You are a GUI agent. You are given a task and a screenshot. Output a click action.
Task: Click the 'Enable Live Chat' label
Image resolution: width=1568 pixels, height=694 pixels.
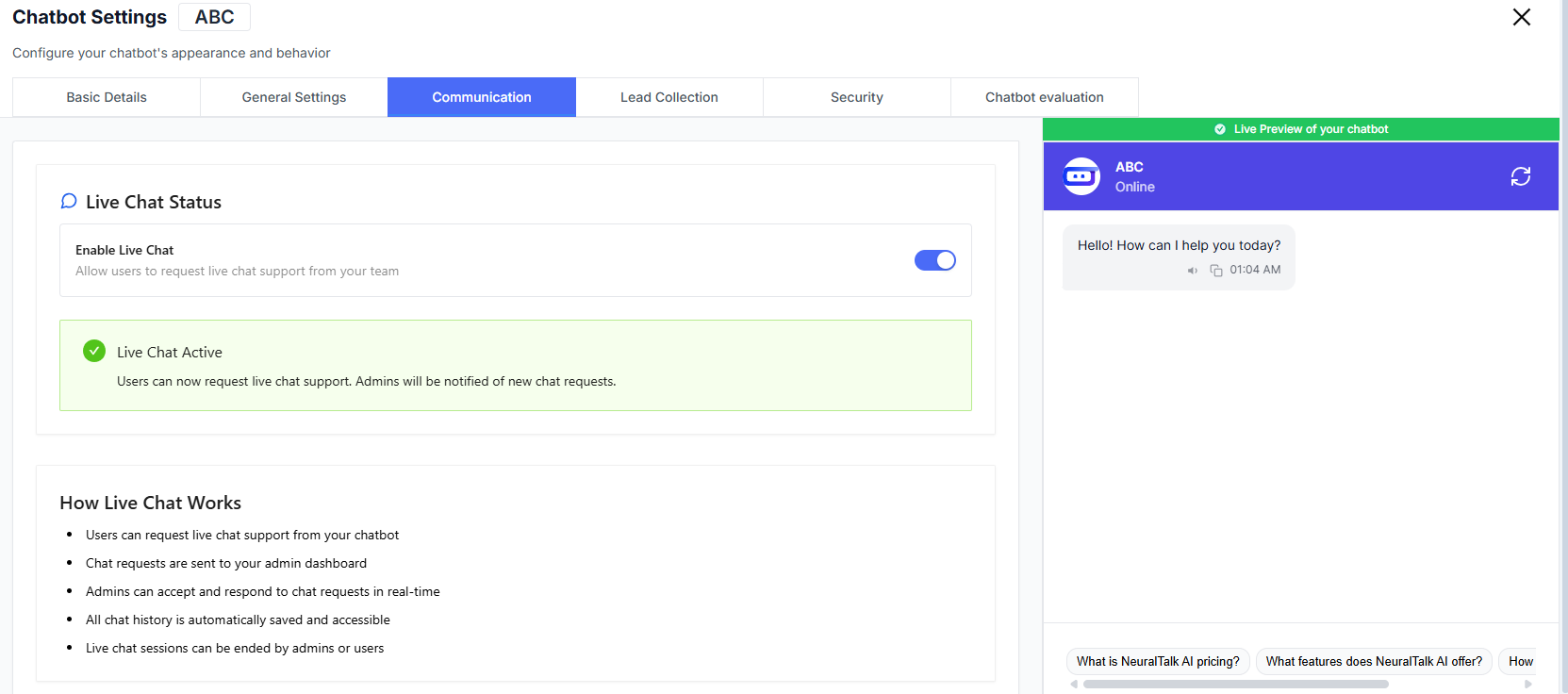(x=124, y=250)
